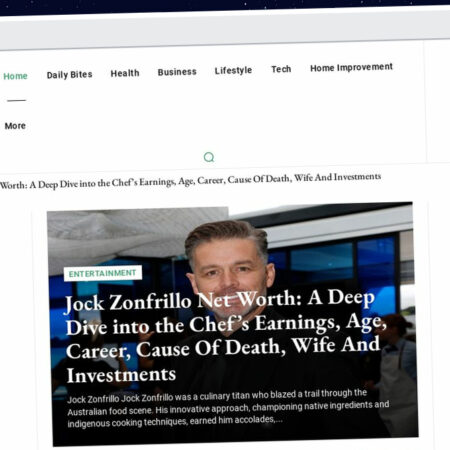This screenshot has width=450, height=450.
Task: Click the article excerpt about culinary titan
Action: 228,408
